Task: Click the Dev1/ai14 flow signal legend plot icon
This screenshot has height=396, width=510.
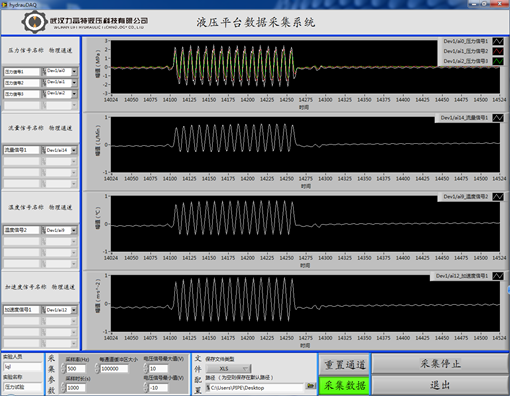Action: pyautogui.click(x=498, y=118)
